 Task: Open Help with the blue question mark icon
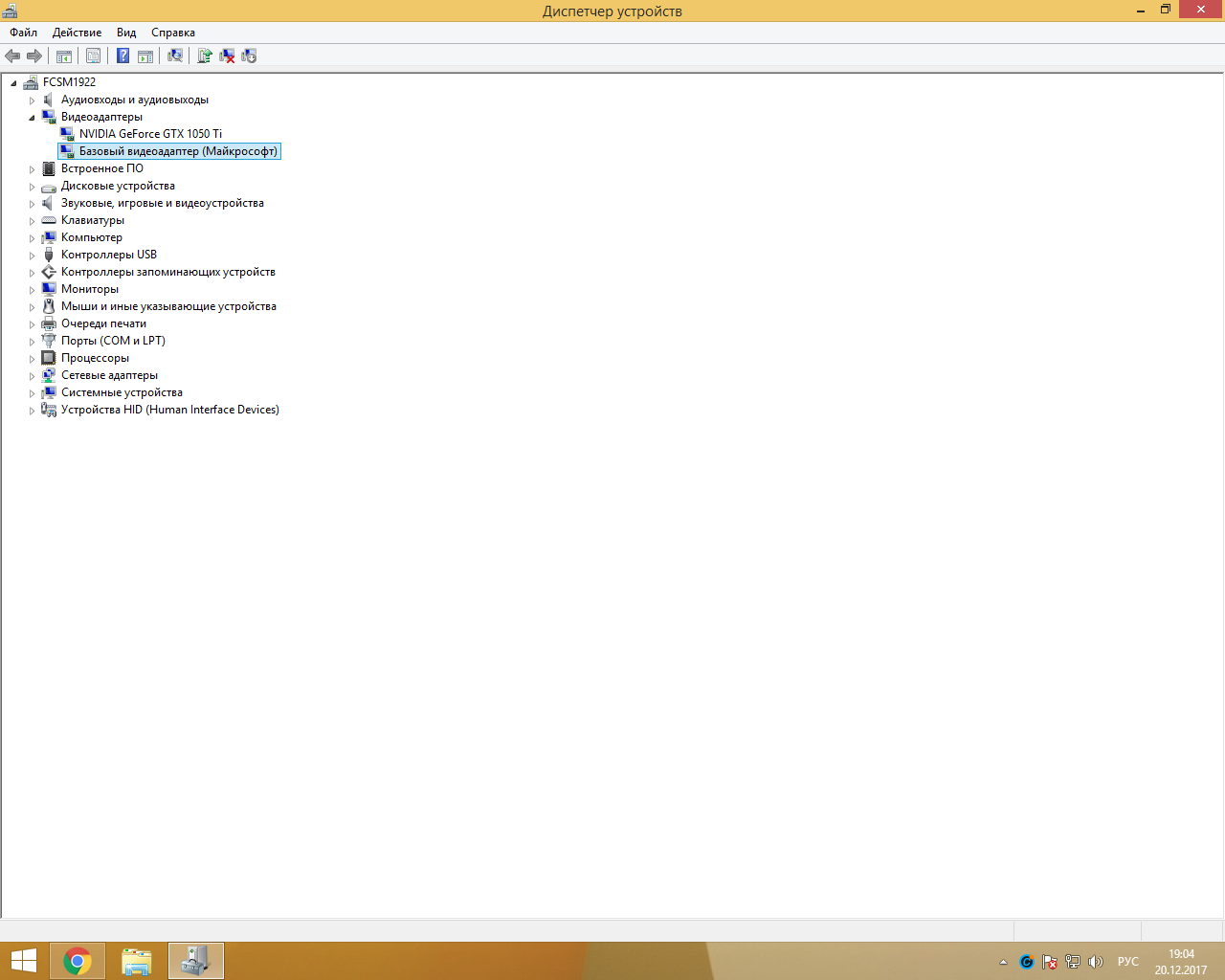tap(122, 56)
